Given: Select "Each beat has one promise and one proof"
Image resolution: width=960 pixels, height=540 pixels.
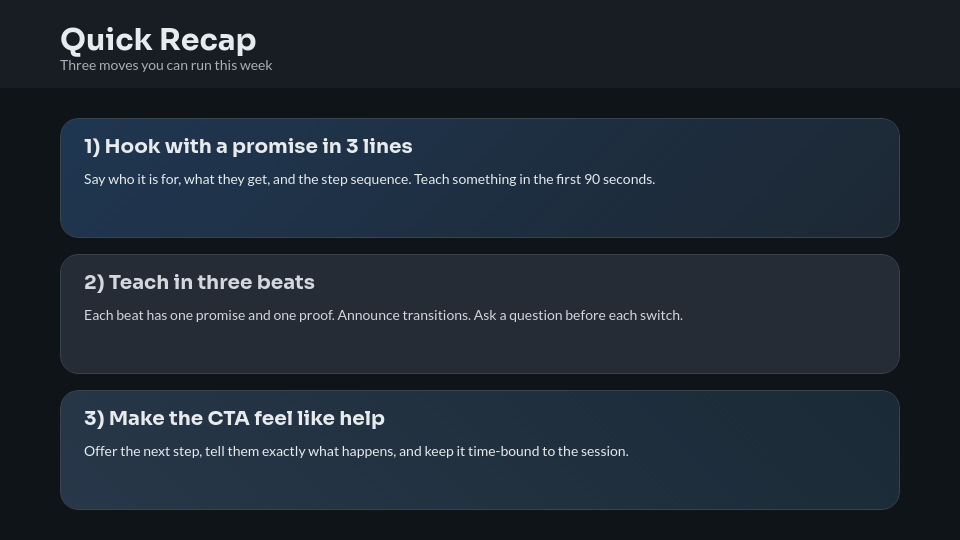Looking at the screenshot, I should (209, 316).
